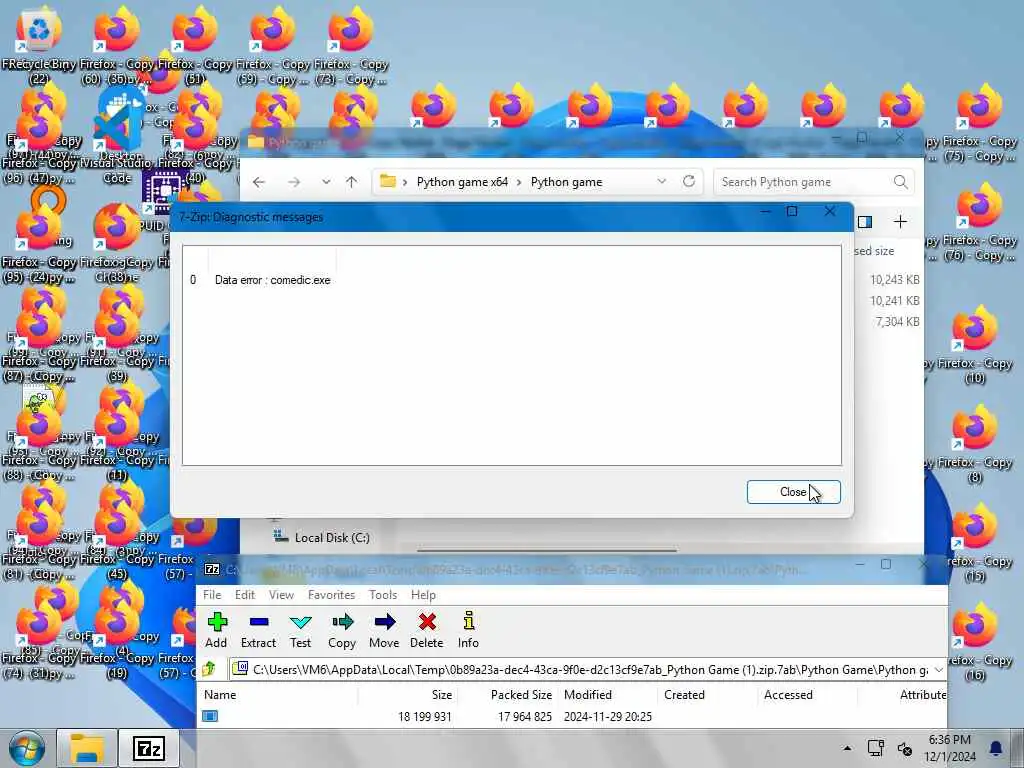Viewport: 1024px width, 768px height.
Task: Open the View menu in 7-Zip
Action: (281, 595)
